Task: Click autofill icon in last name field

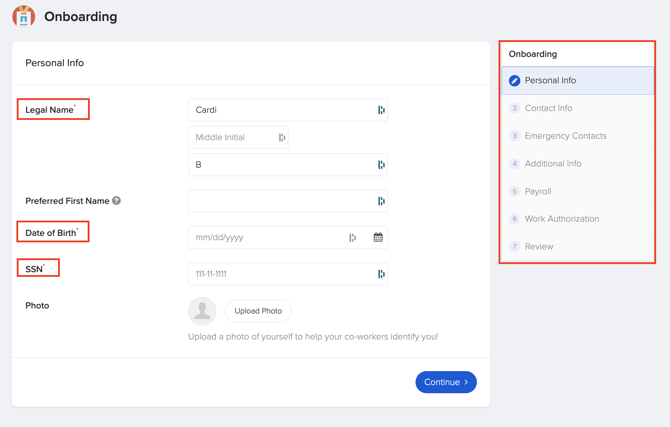Action: pos(381,165)
